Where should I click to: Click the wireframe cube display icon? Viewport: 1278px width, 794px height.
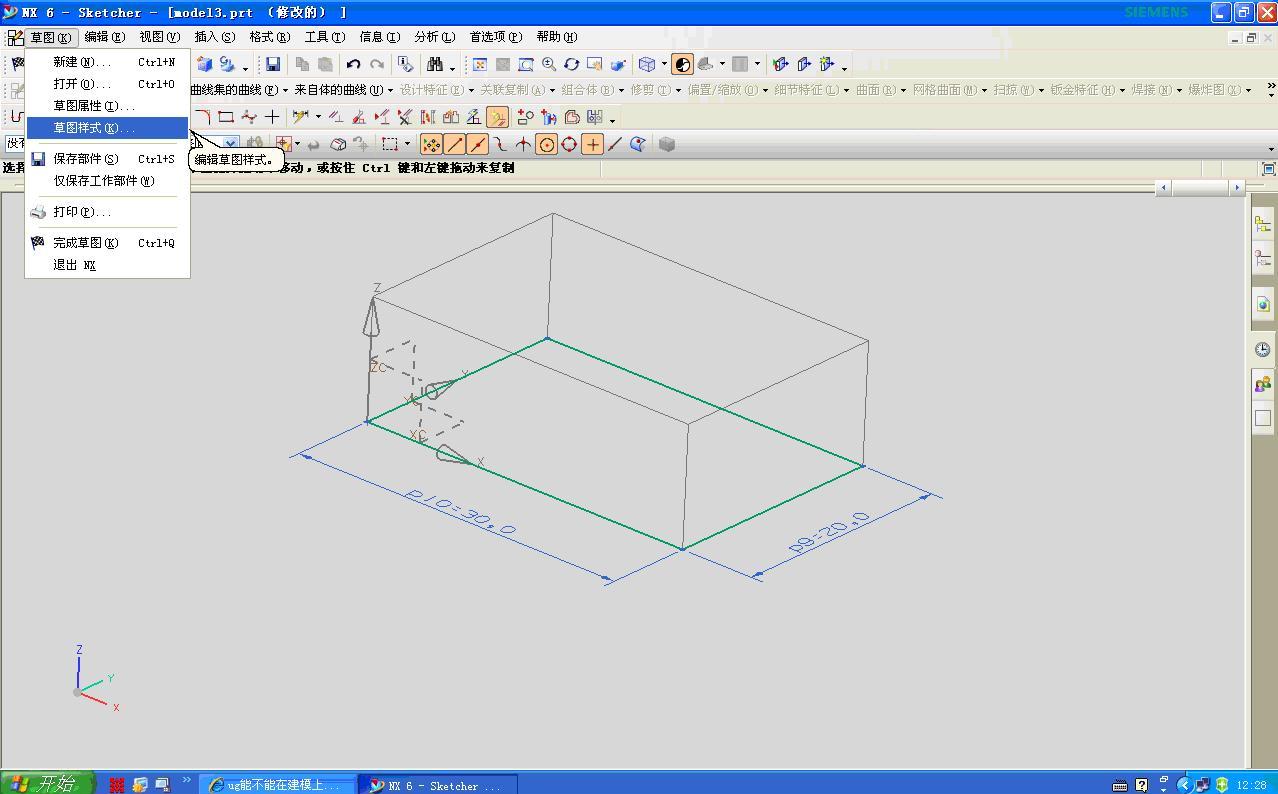(x=647, y=64)
